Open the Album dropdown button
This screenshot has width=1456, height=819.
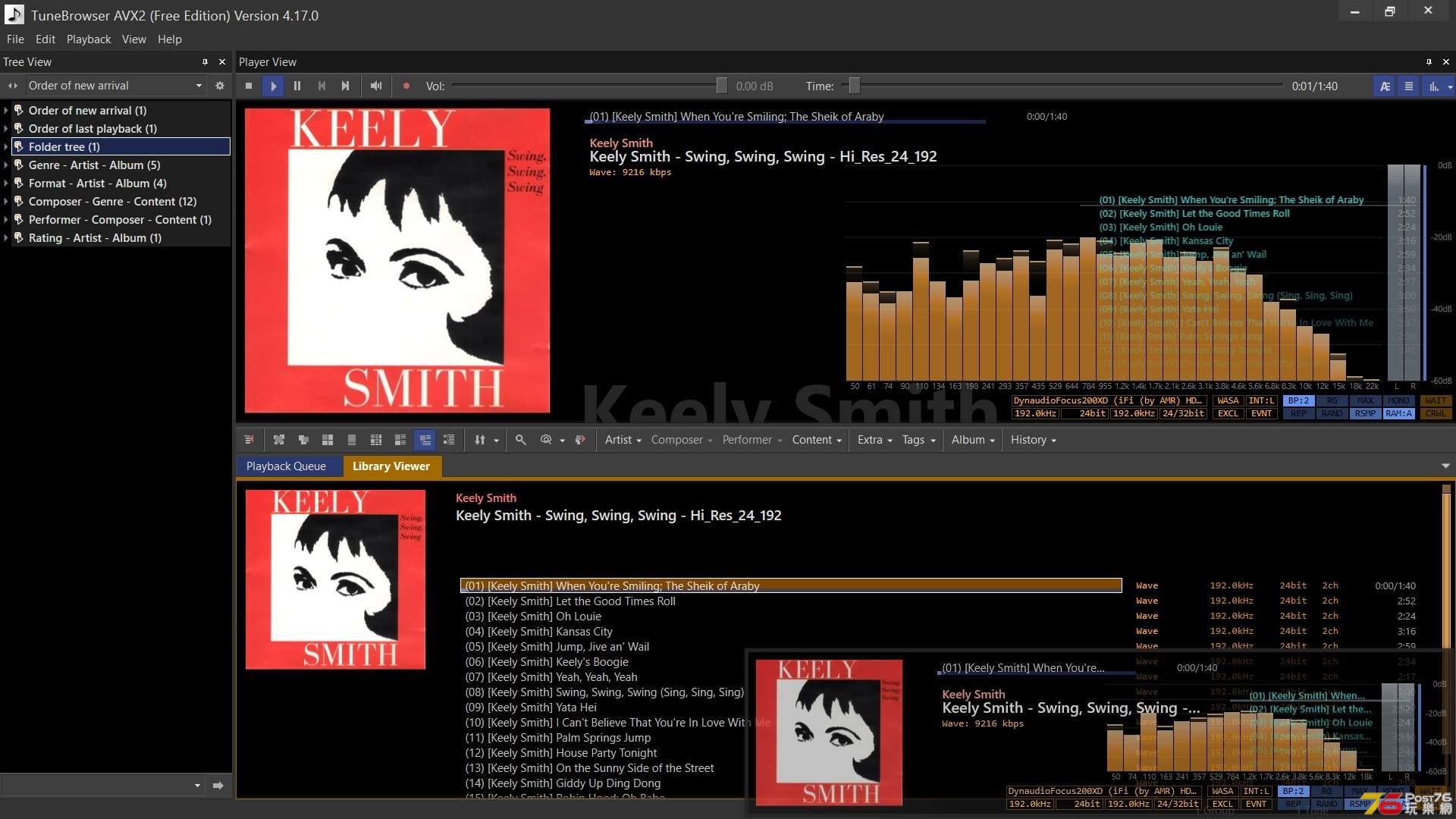click(x=972, y=440)
